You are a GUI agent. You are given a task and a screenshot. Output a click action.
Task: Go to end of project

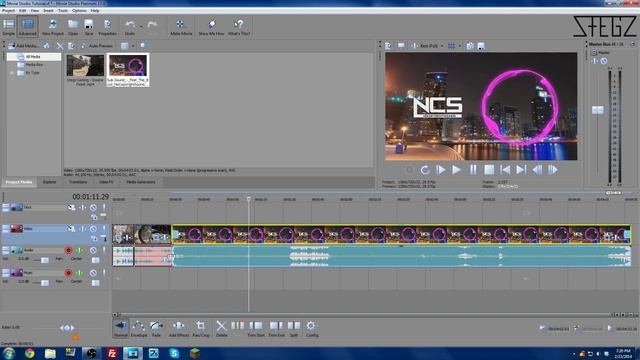click(x=521, y=170)
